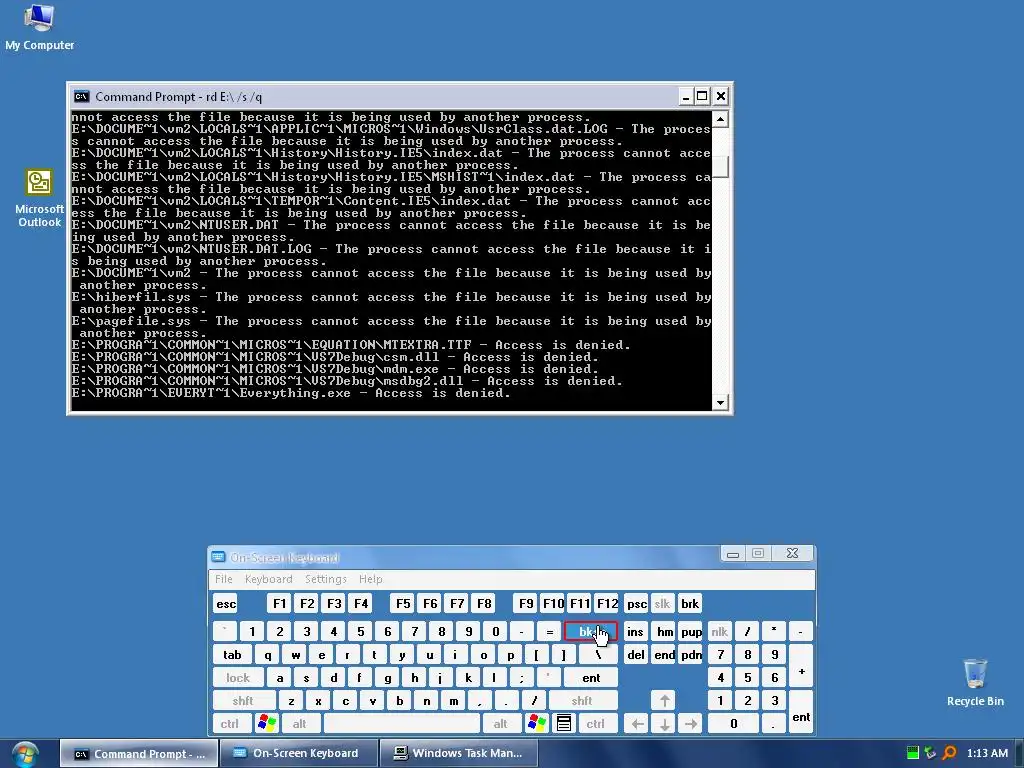Image resolution: width=1024 pixels, height=768 pixels.
Task: Click the up arrow key
Action: click(664, 701)
